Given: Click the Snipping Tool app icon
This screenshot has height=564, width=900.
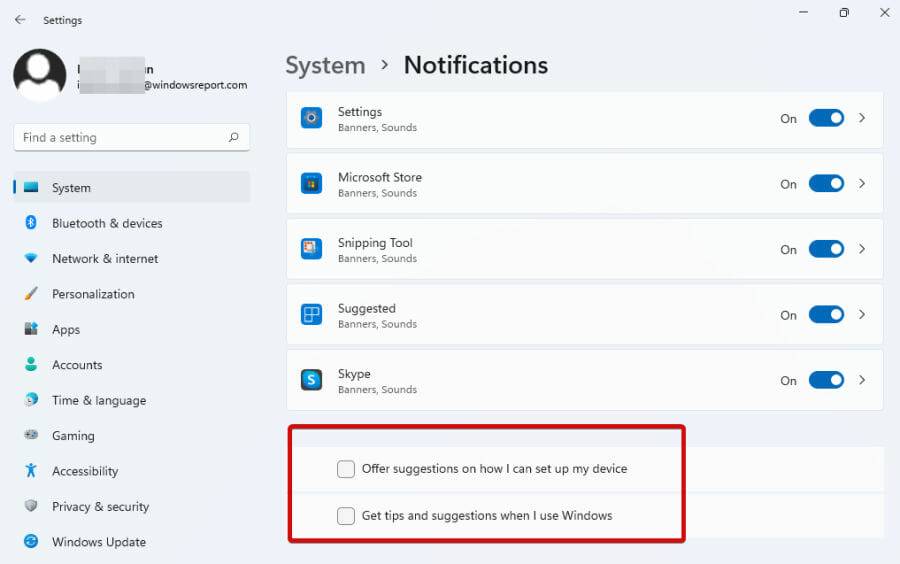Looking at the screenshot, I should 311,249.
